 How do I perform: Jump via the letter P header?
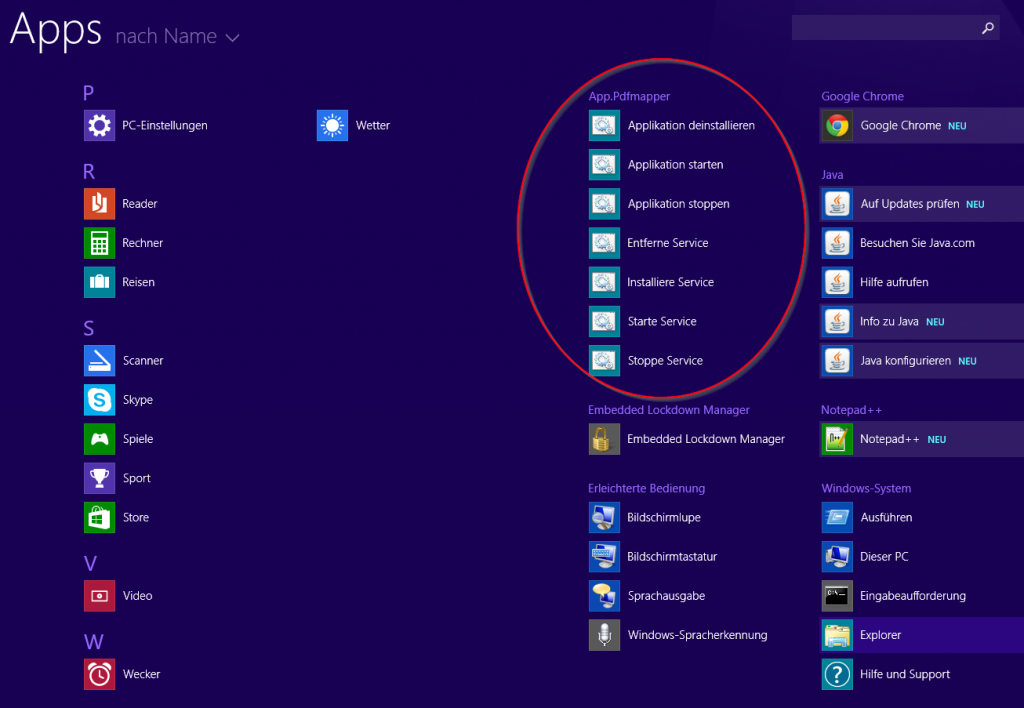pos(89,93)
